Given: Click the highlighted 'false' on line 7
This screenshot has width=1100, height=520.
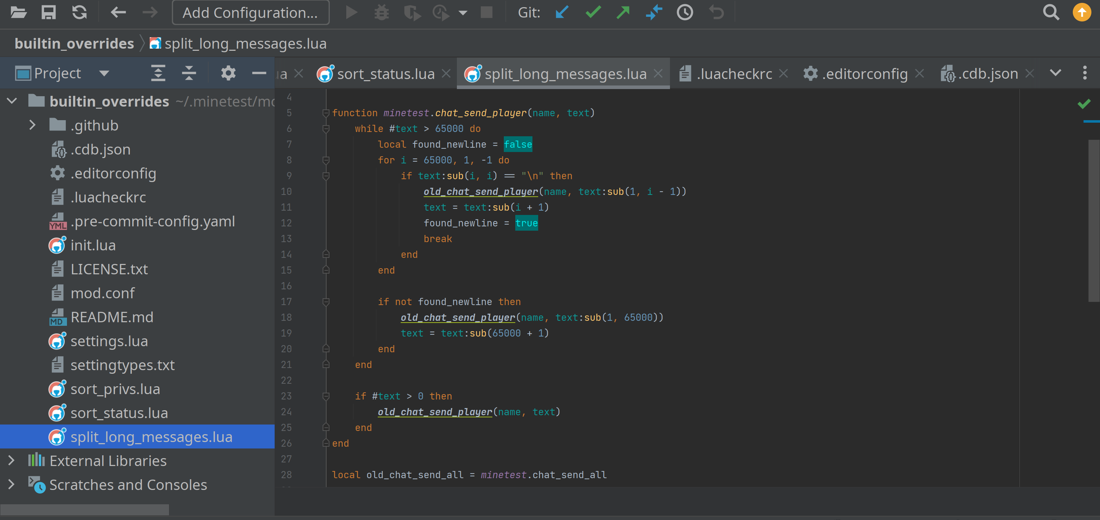Looking at the screenshot, I should [518, 145].
